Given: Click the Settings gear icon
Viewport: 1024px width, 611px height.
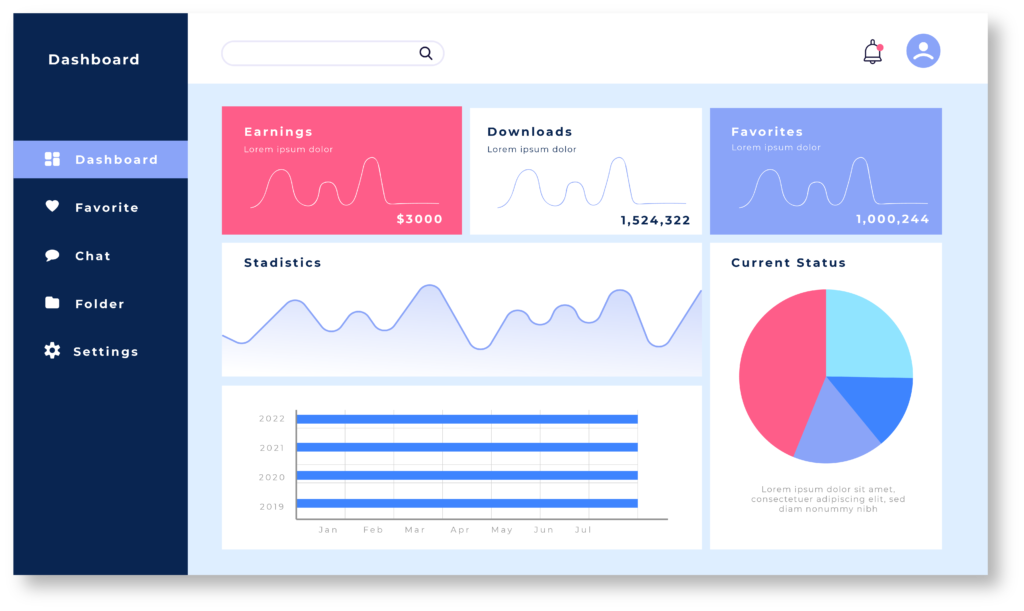Looking at the screenshot, I should pyautogui.click(x=52, y=351).
